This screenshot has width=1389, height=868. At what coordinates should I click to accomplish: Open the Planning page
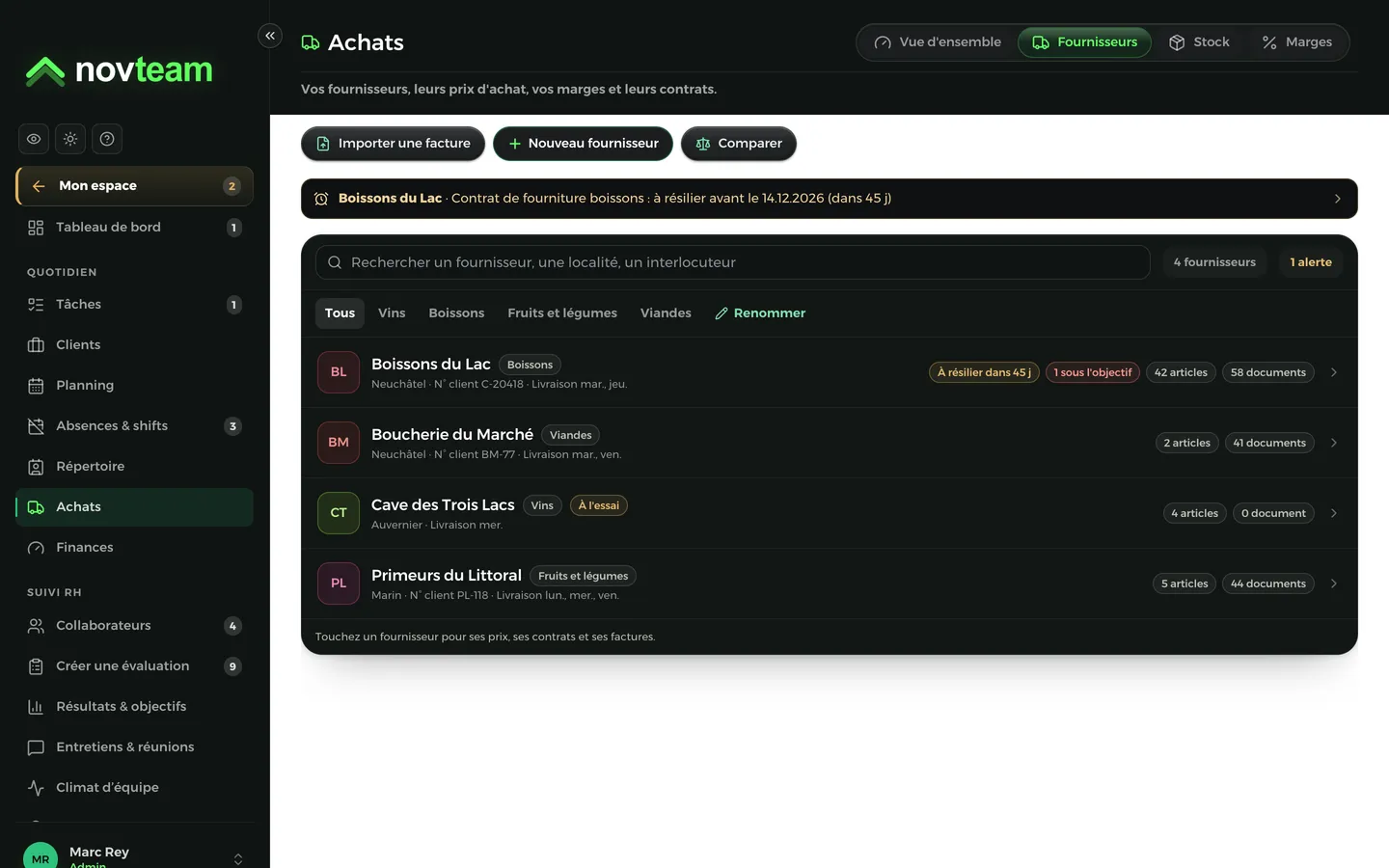(135, 386)
